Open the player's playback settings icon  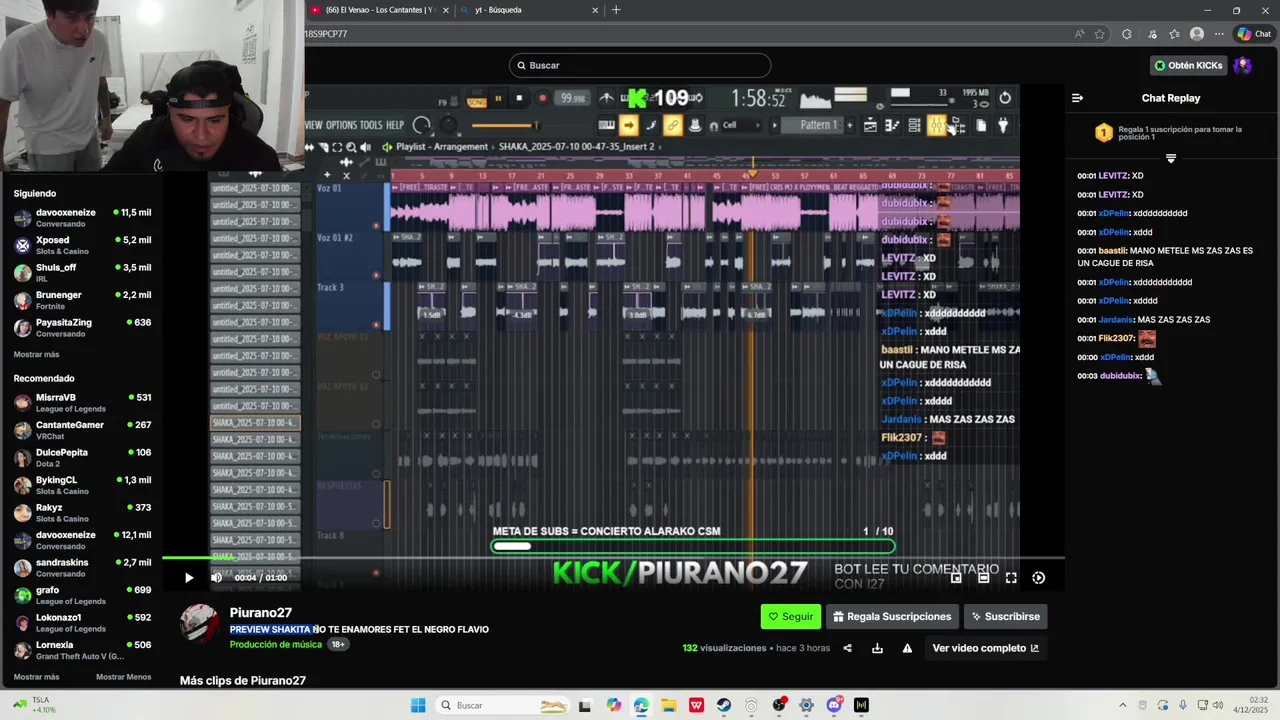pos(1039,577)
